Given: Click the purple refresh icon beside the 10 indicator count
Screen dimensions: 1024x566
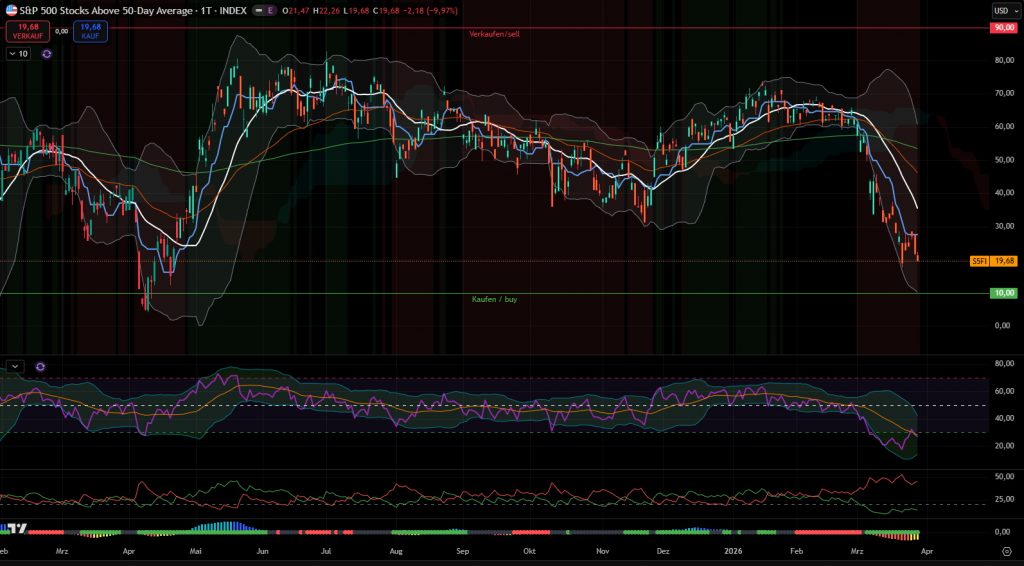Looking at the screenshot, I should coord(46,53).
